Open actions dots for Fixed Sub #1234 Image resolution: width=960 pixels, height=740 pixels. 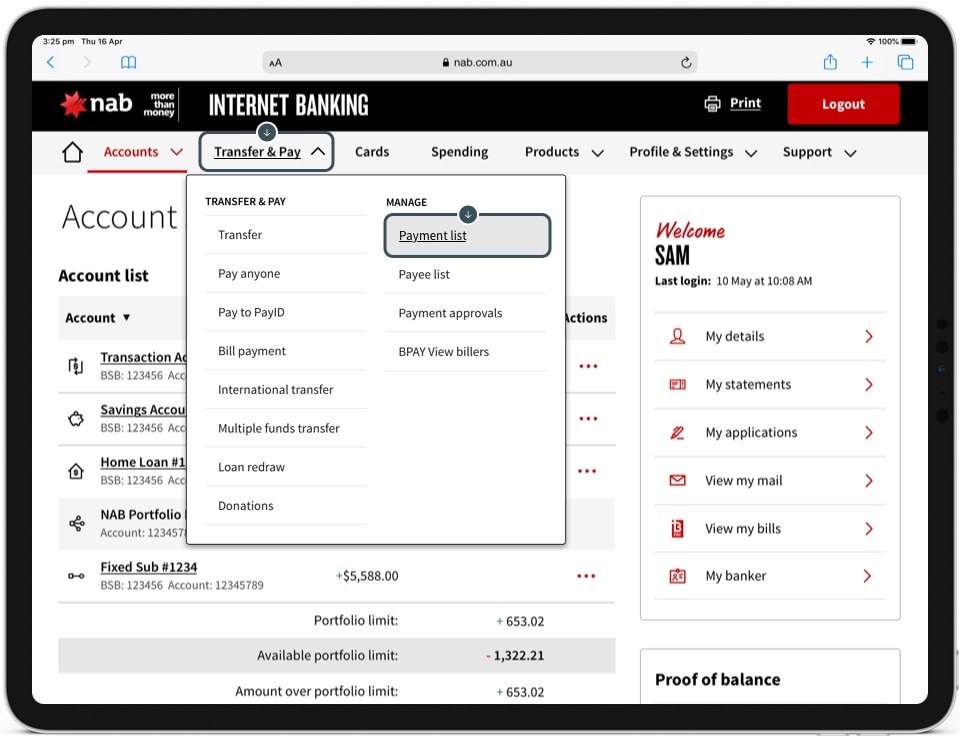pos(586,576)
